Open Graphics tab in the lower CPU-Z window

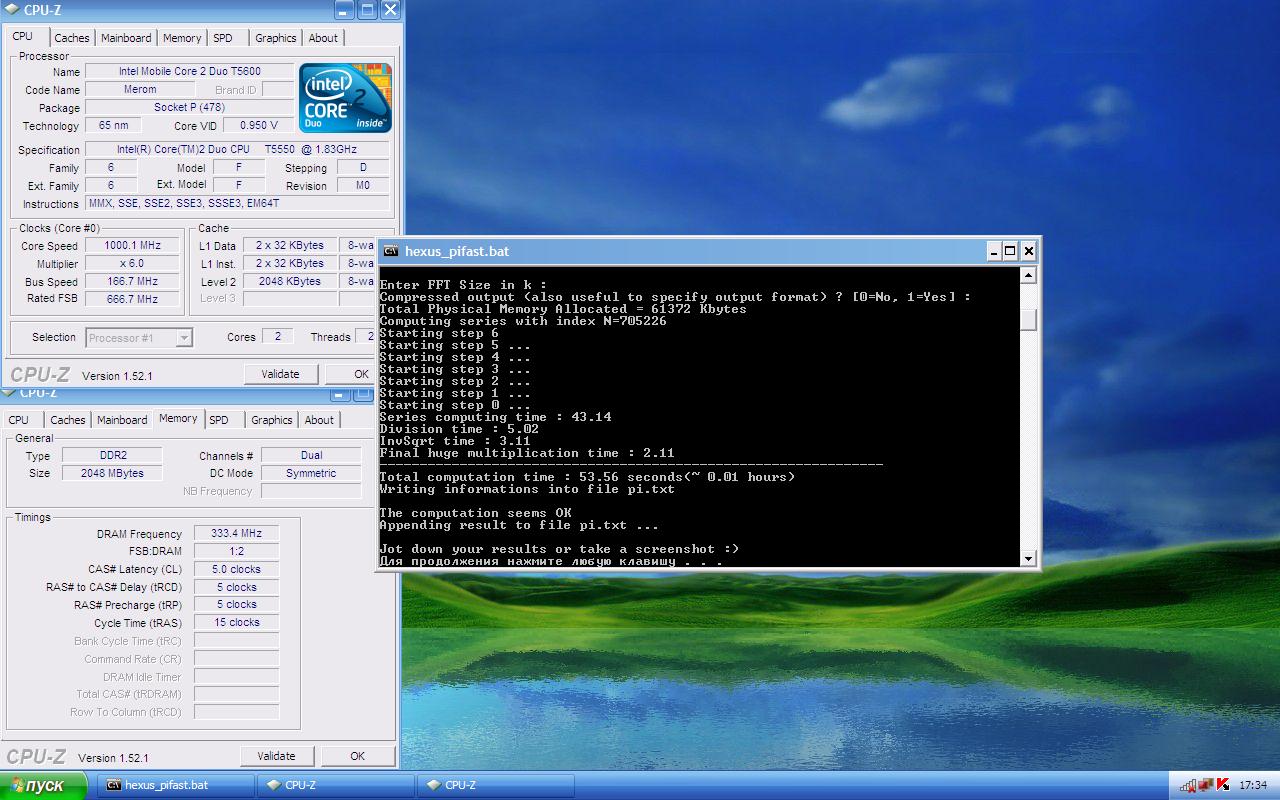click(x=272, y=420)
